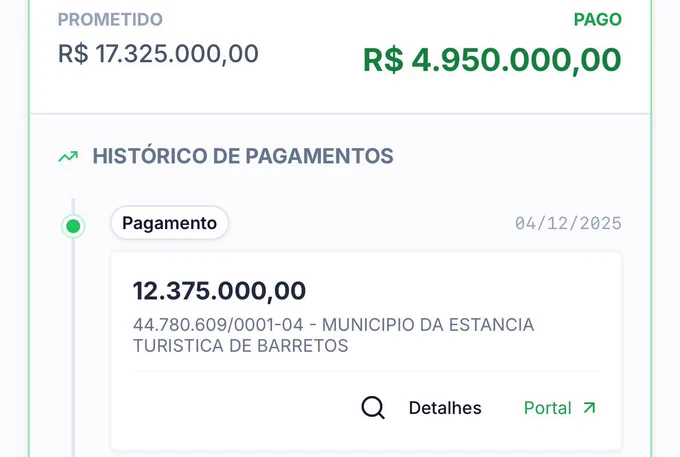Click the divider line above Detalhes
The width and height of the screenshot is (680, 457).
pyautogui.click(x=366, y=371)
